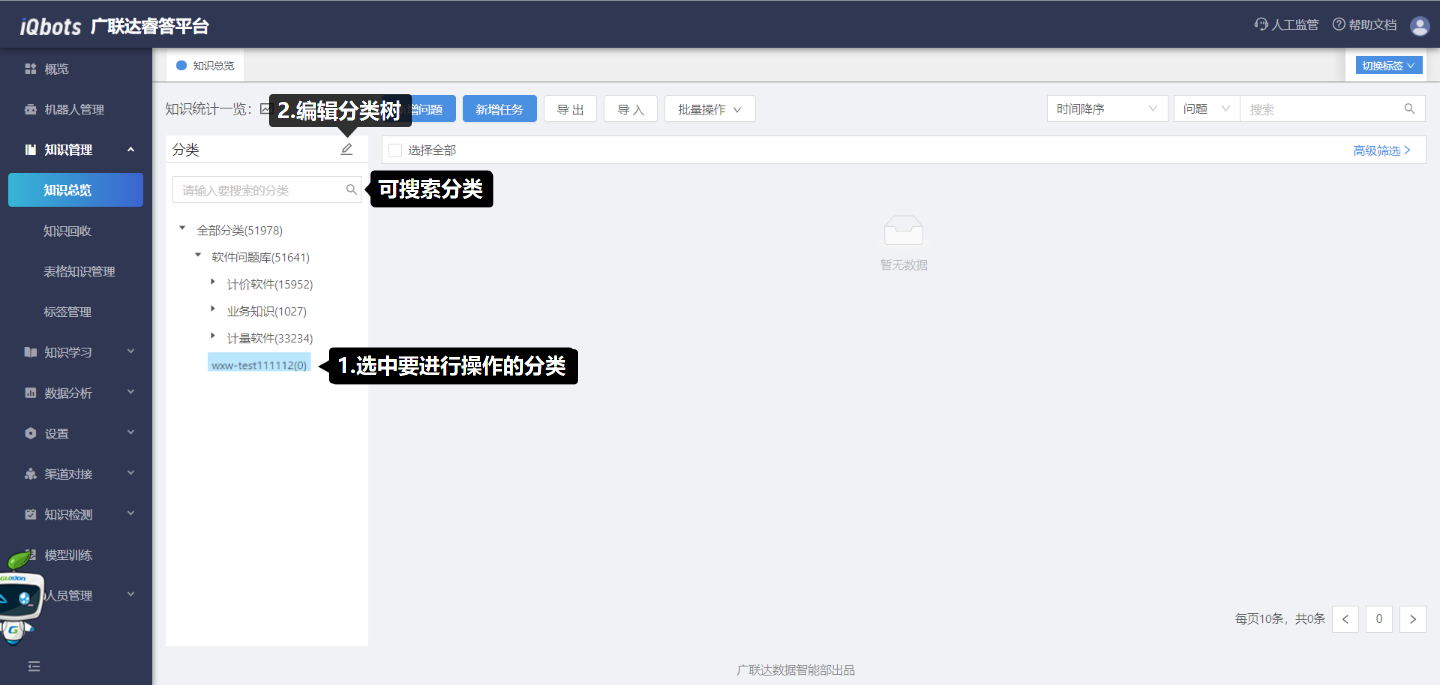Viewport: 1440px width, 685px height.
Task: Click the magnifier icon in the top search box
Action: point(1409,109)
